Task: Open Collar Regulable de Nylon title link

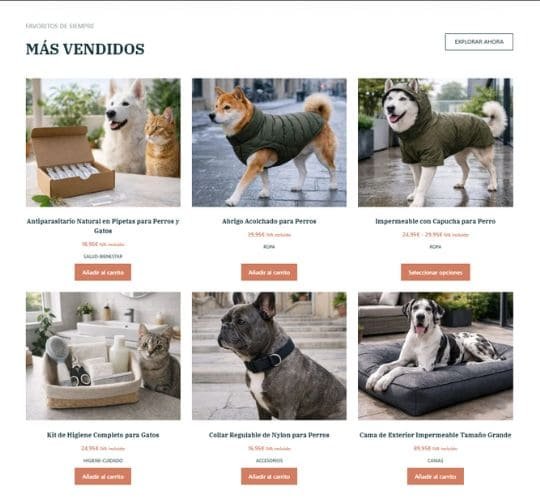Action: click(x=269, y=435)
